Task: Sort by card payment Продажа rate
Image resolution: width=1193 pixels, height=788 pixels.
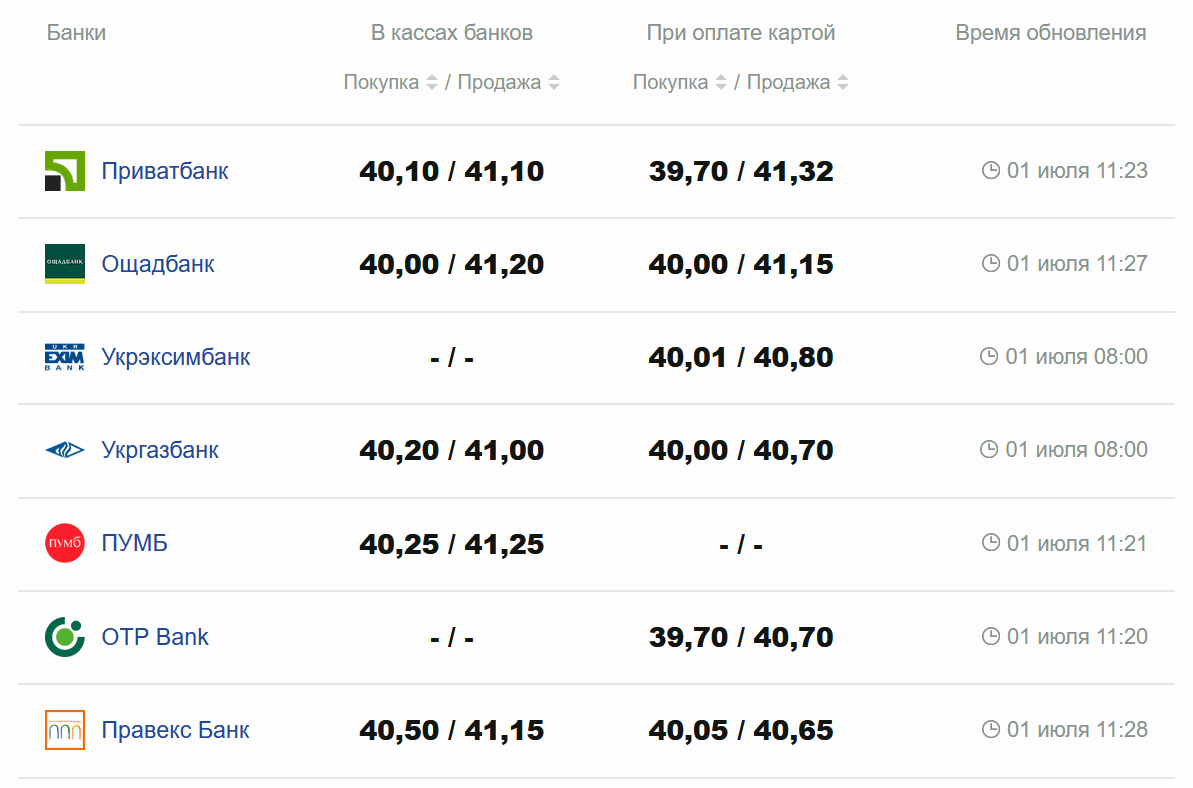Action: click(843, 83)
